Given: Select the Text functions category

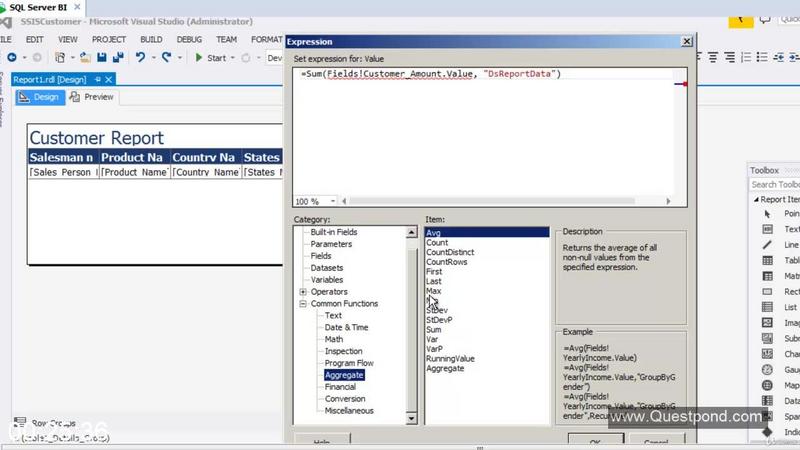Looking at the screenshot, I should (x=333, y=315).
